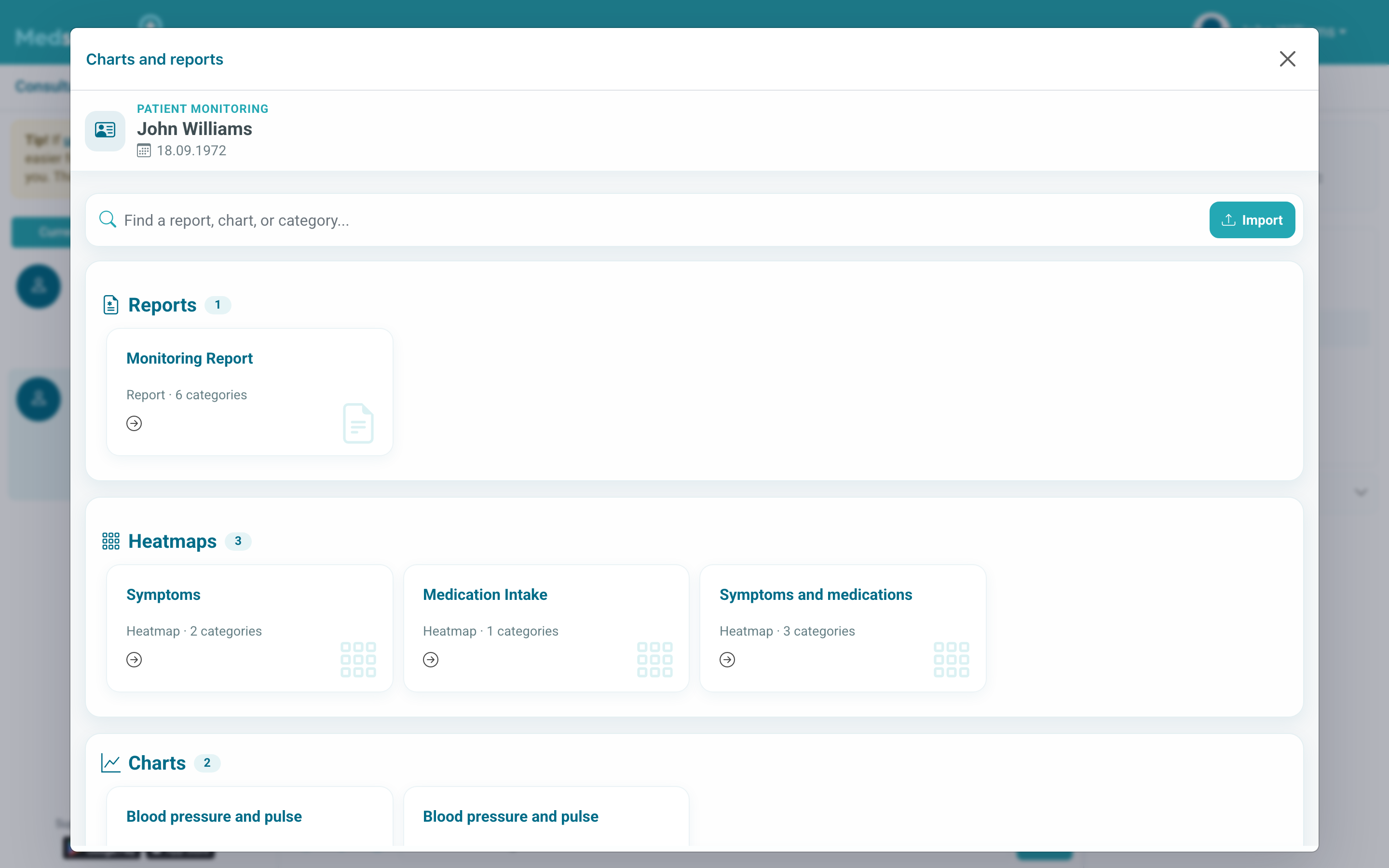
Task: Click the Reports count badge 1
Action: coord(218,305)
